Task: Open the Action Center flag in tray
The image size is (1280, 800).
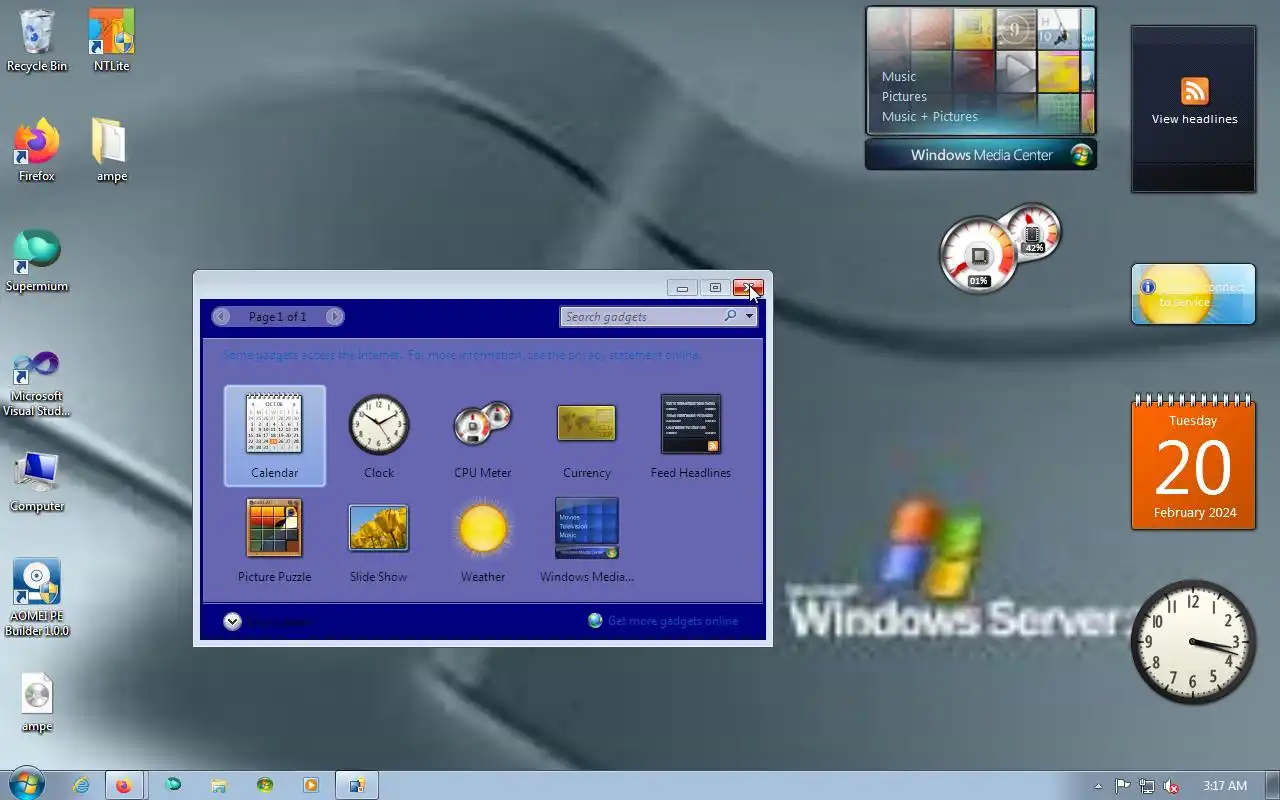Action: 1122,786
